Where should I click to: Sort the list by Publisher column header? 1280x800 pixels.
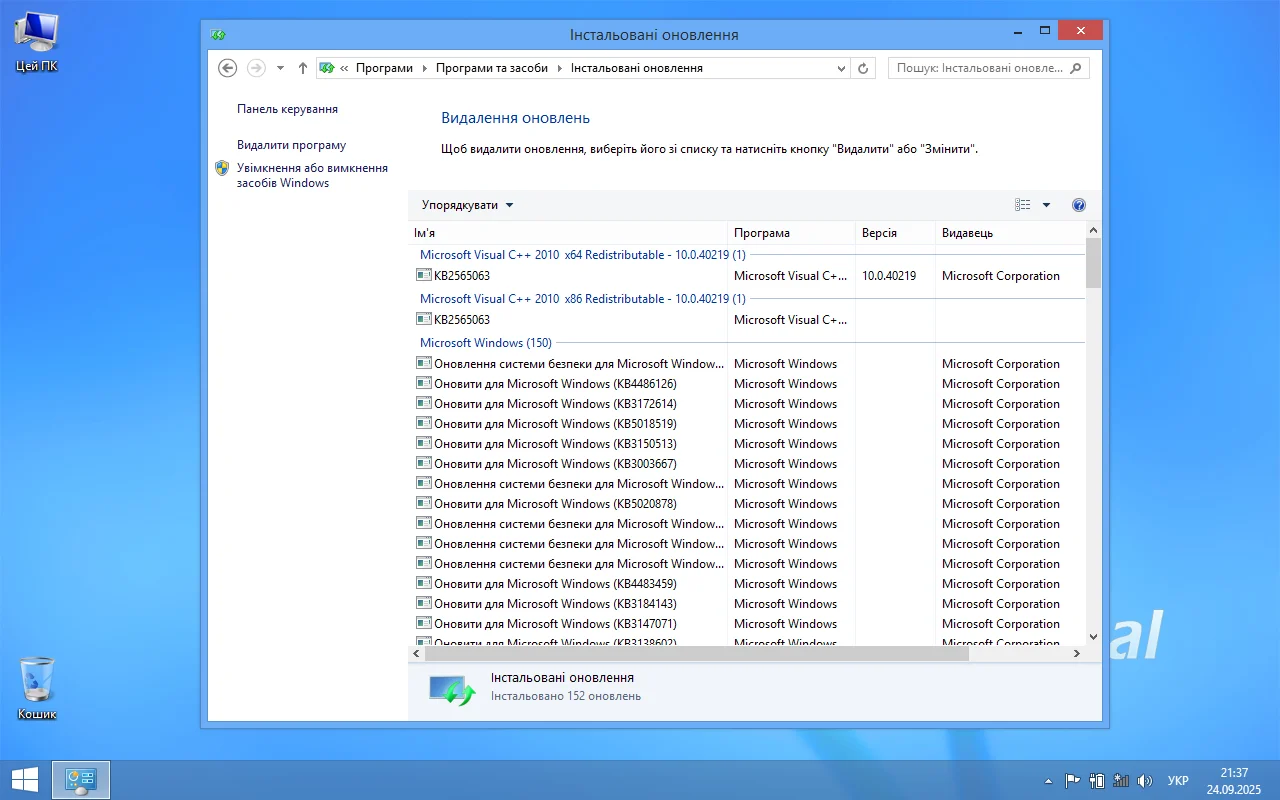tap(967, 233)
